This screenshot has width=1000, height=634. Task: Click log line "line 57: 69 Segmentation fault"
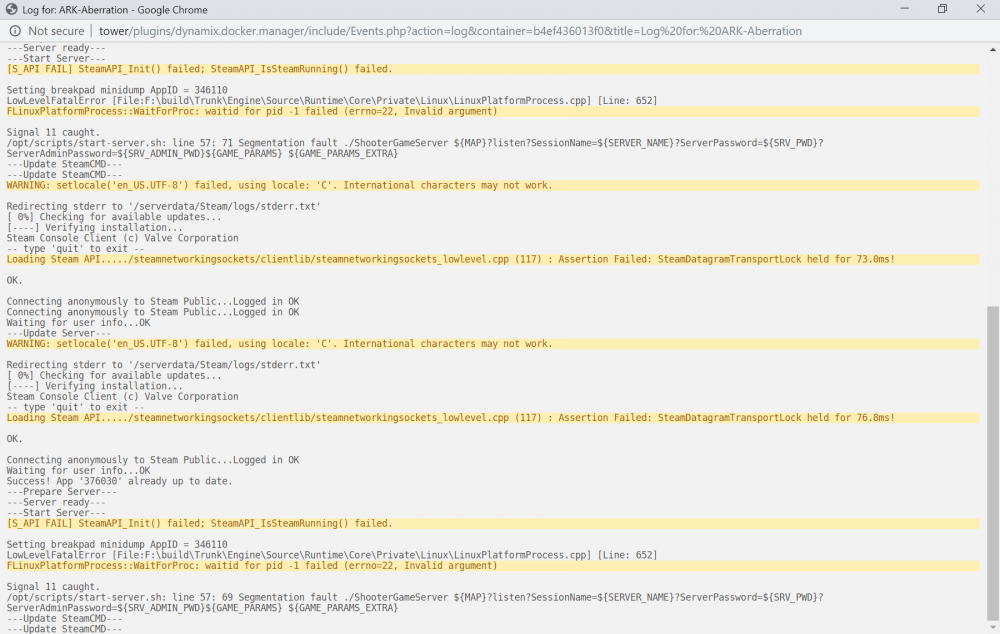coord(415,603)
